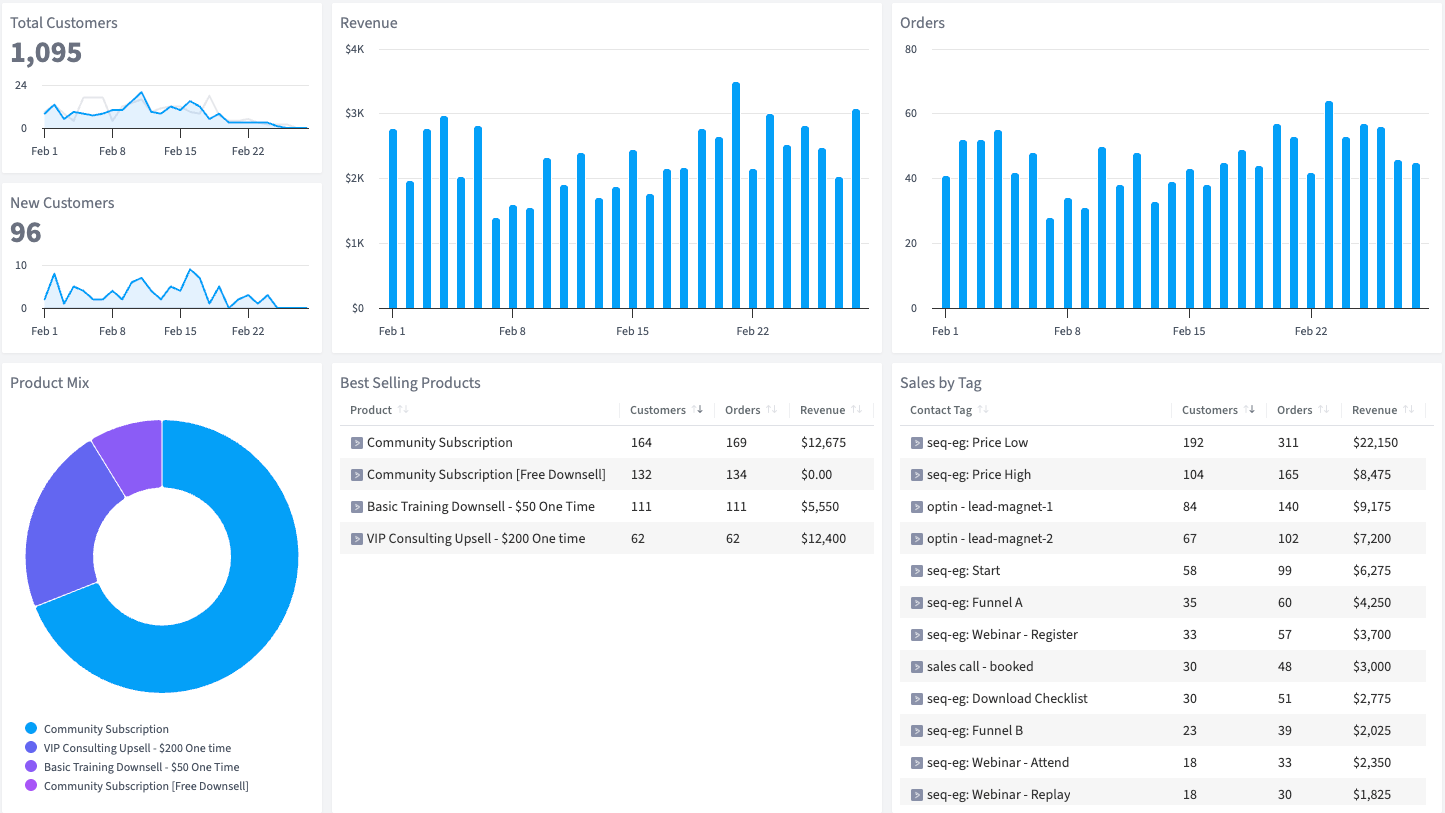Expand the sales call - booked tag row

tap(916, 667)
